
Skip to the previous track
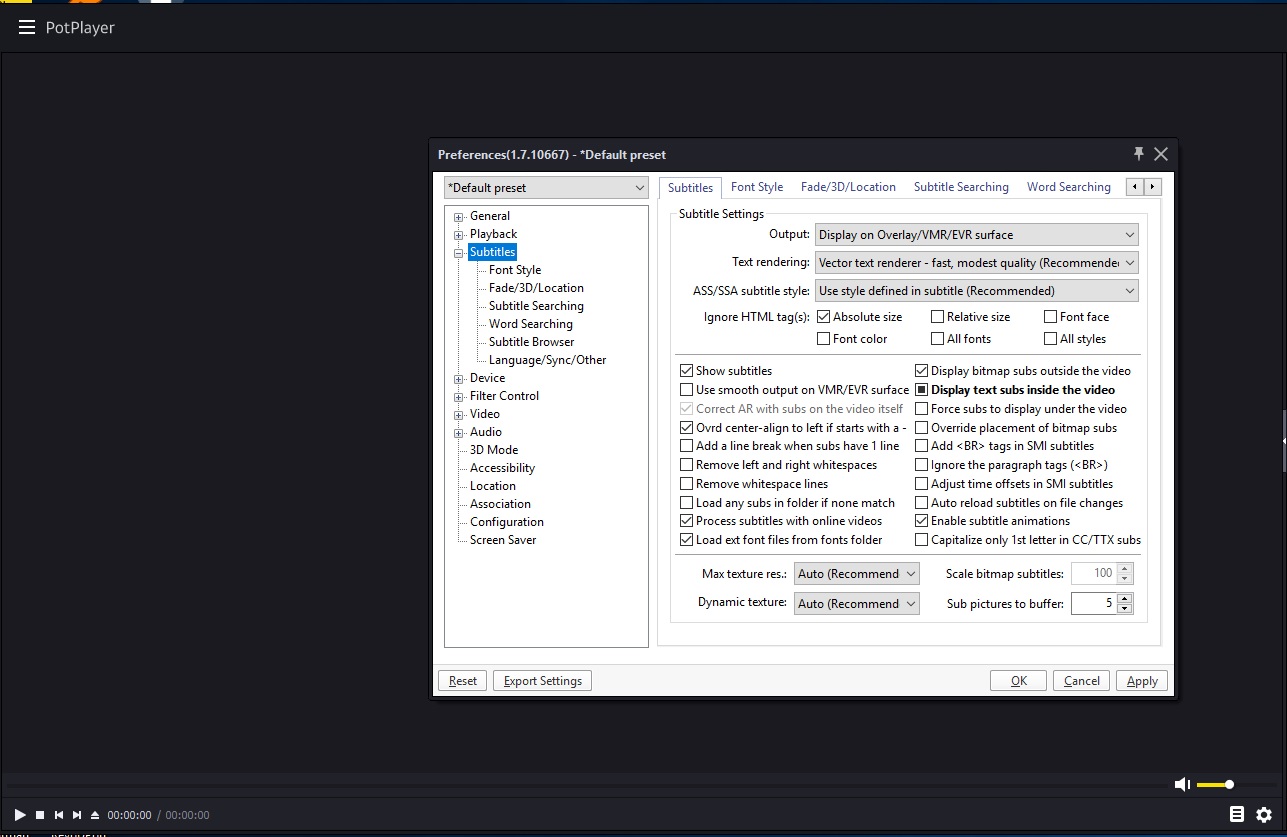(59, 815)
